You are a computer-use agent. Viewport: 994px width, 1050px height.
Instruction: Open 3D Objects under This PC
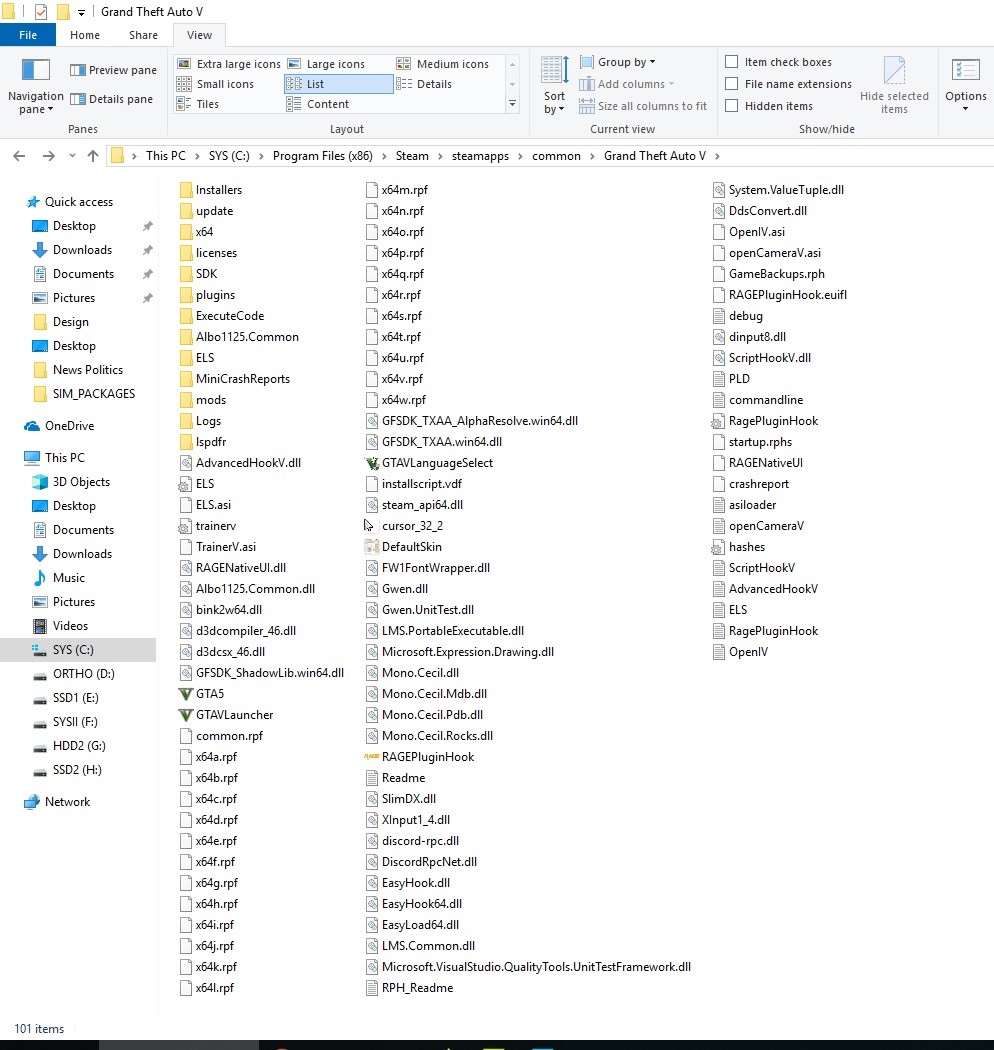click(72, 482)
